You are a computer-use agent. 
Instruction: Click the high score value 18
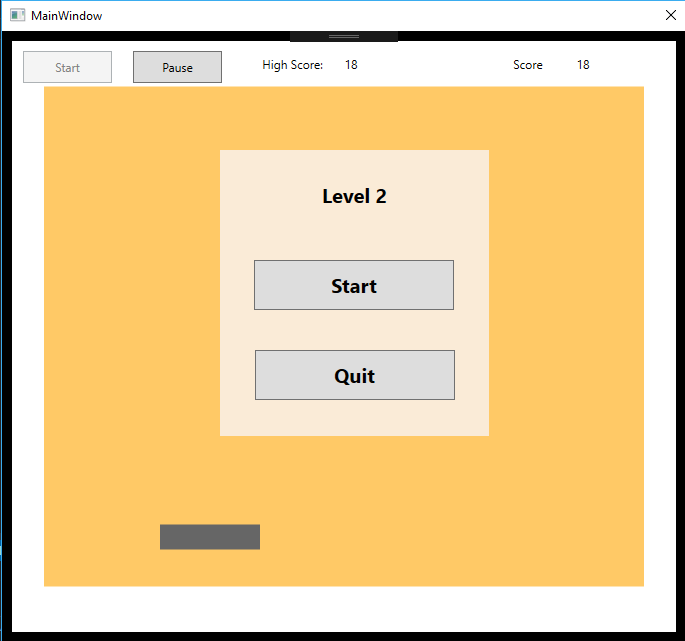pos(351,65)
